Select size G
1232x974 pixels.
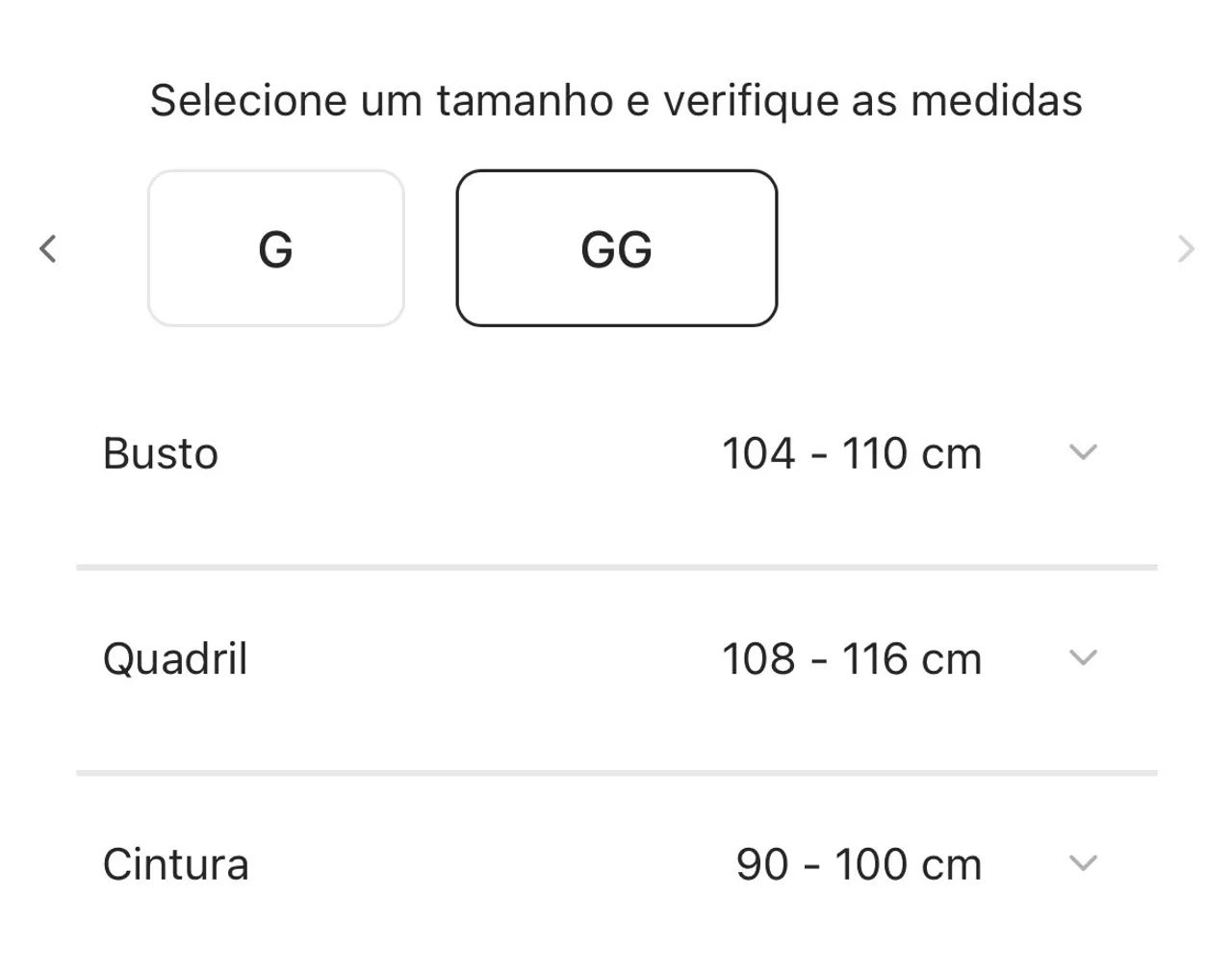pyautogui.click(x=276, y=248)
